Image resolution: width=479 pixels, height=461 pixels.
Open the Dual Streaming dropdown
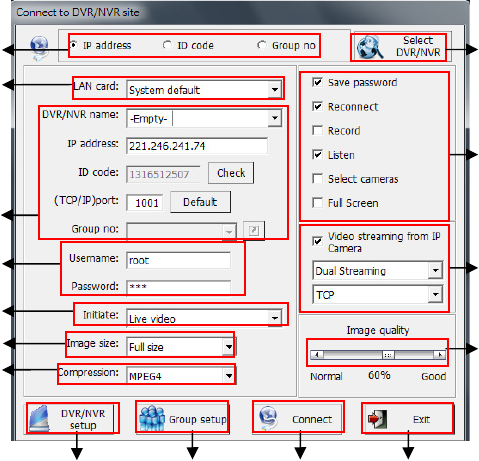(x=435, y=270)
